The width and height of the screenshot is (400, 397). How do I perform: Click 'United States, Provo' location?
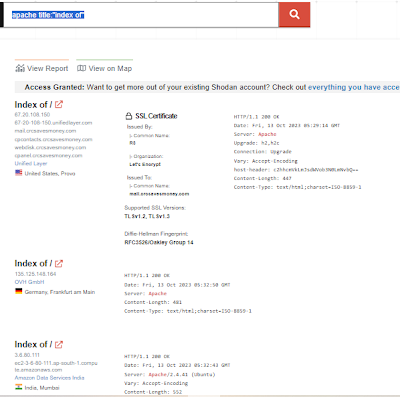[50, 173]
